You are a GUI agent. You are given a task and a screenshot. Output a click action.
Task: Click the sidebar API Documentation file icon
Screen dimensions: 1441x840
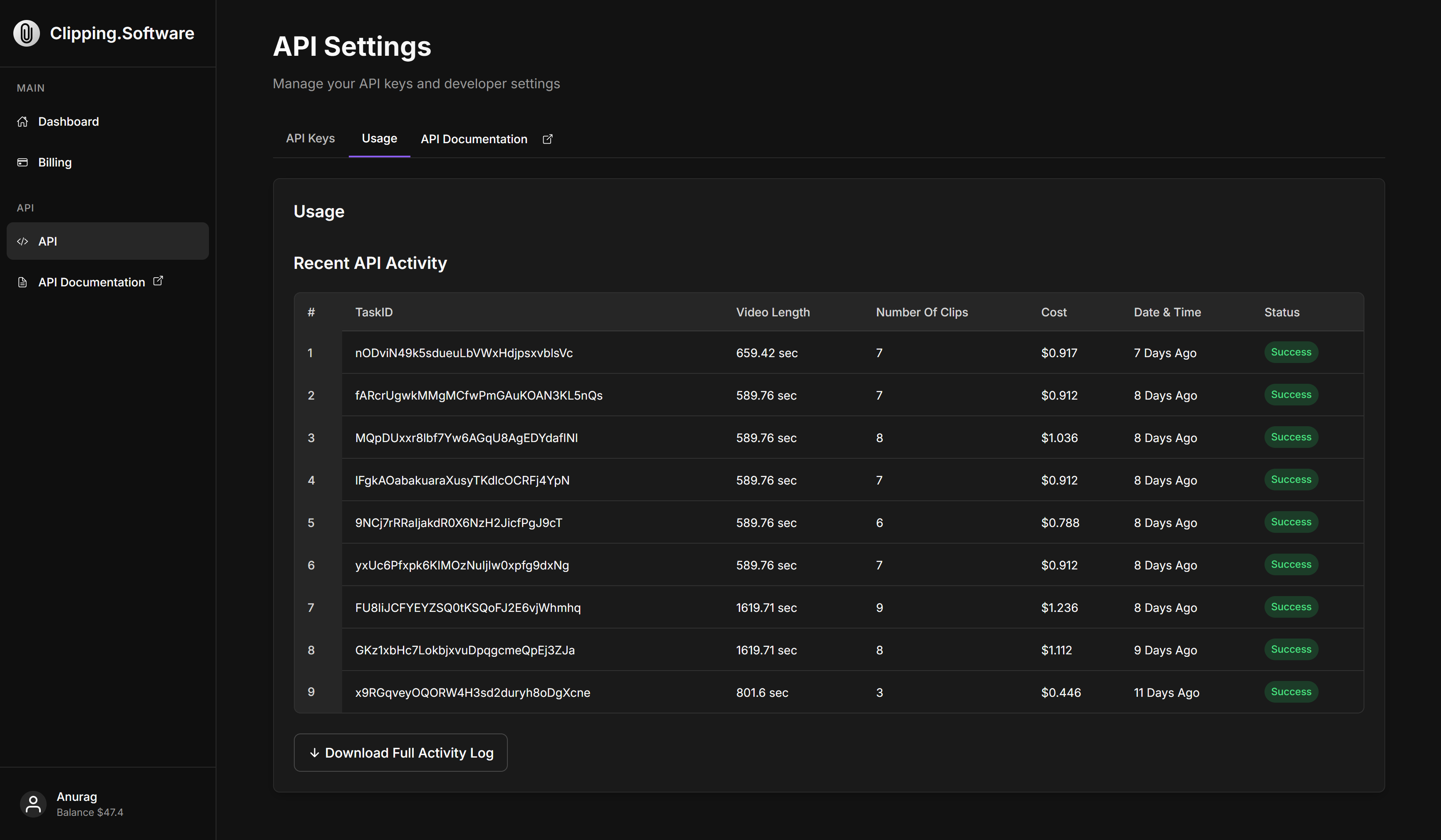click(x=22, y=282)
